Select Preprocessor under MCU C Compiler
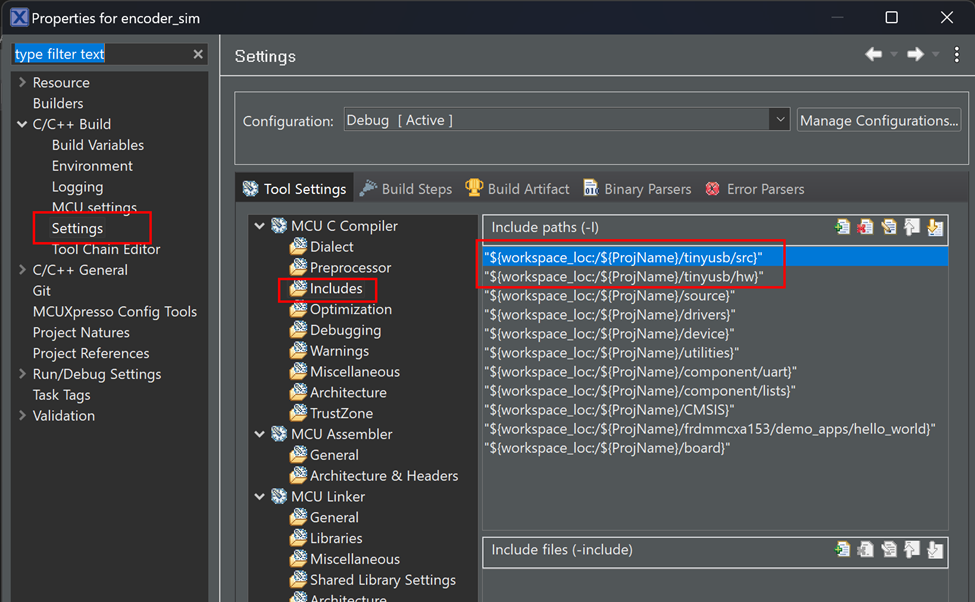Screen dimensions: 975x602 [350, 267]
